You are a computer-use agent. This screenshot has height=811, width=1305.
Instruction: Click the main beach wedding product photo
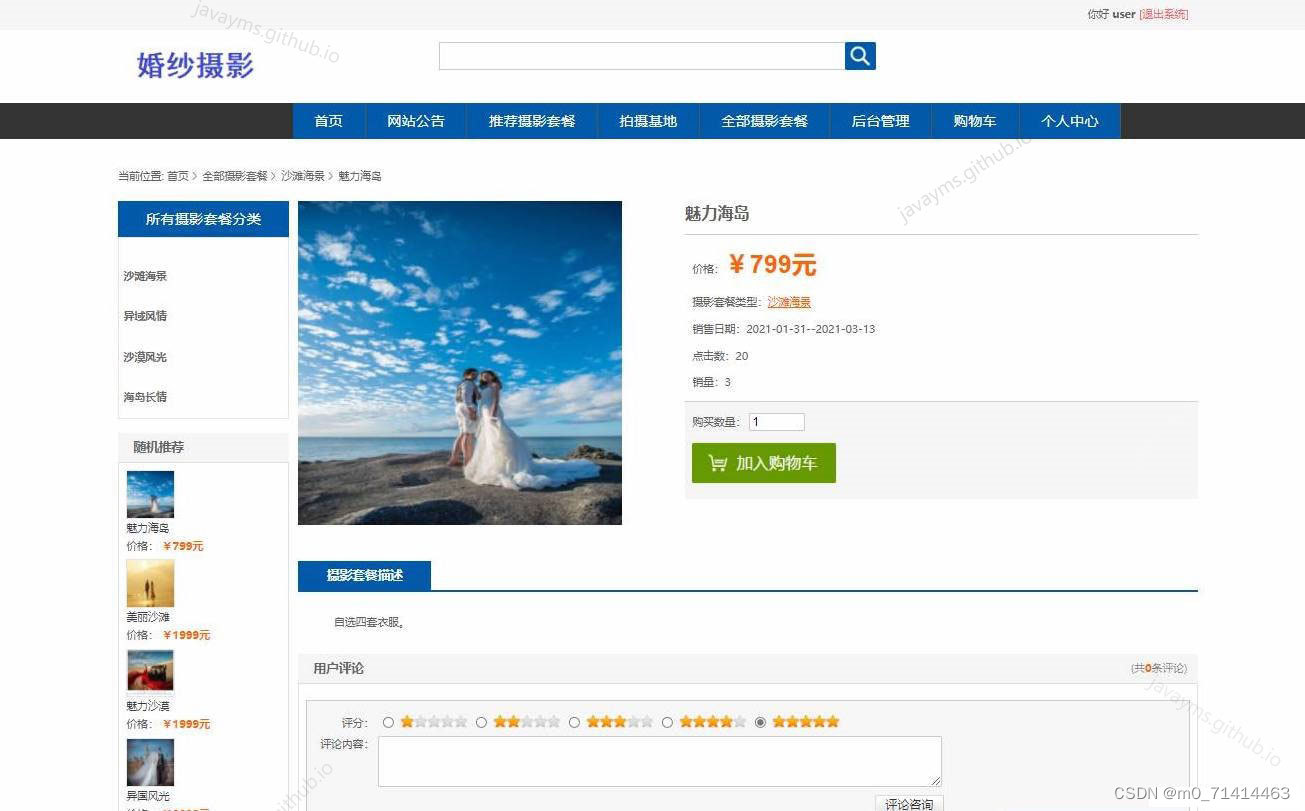coord(460,363)
